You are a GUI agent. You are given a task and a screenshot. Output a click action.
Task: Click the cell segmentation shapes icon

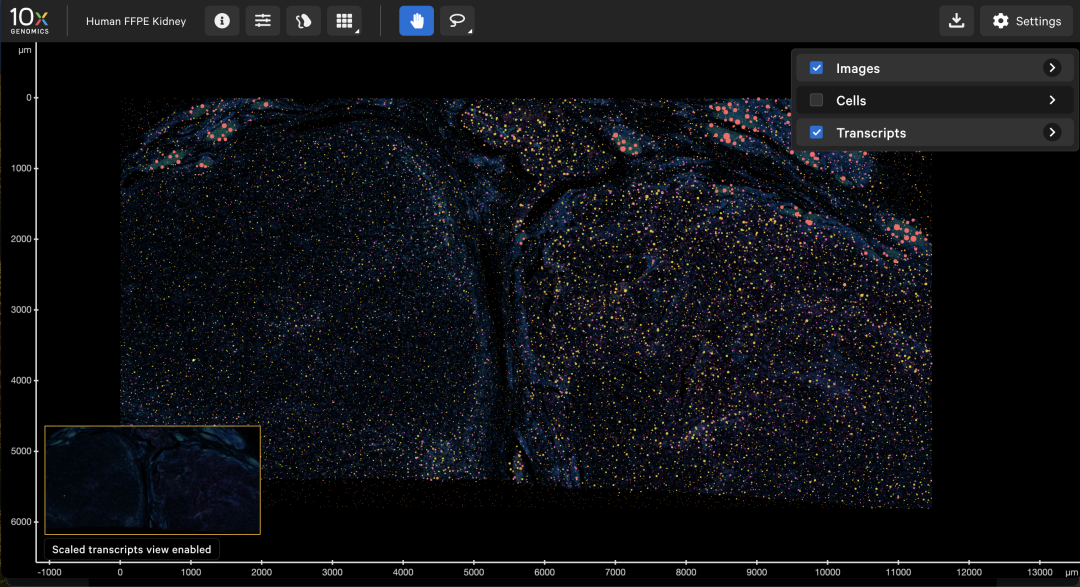tap(304, 21)
